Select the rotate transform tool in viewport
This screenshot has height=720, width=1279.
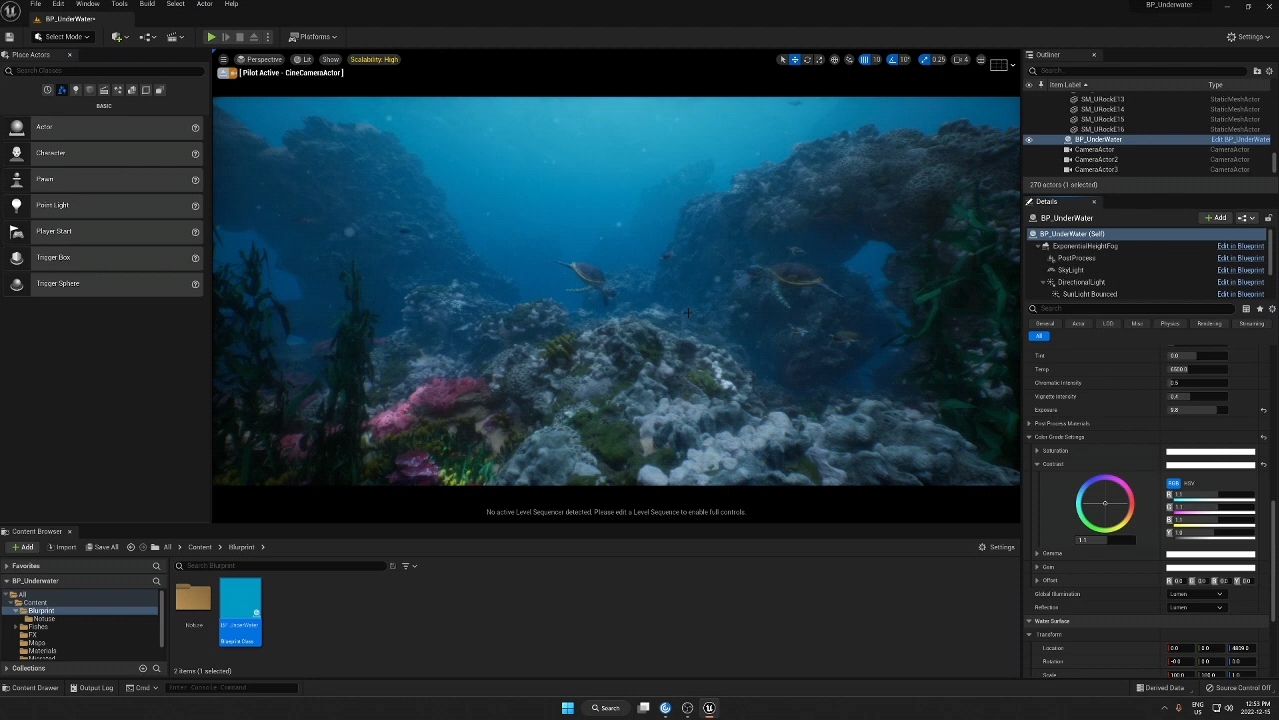pos(807,60)
